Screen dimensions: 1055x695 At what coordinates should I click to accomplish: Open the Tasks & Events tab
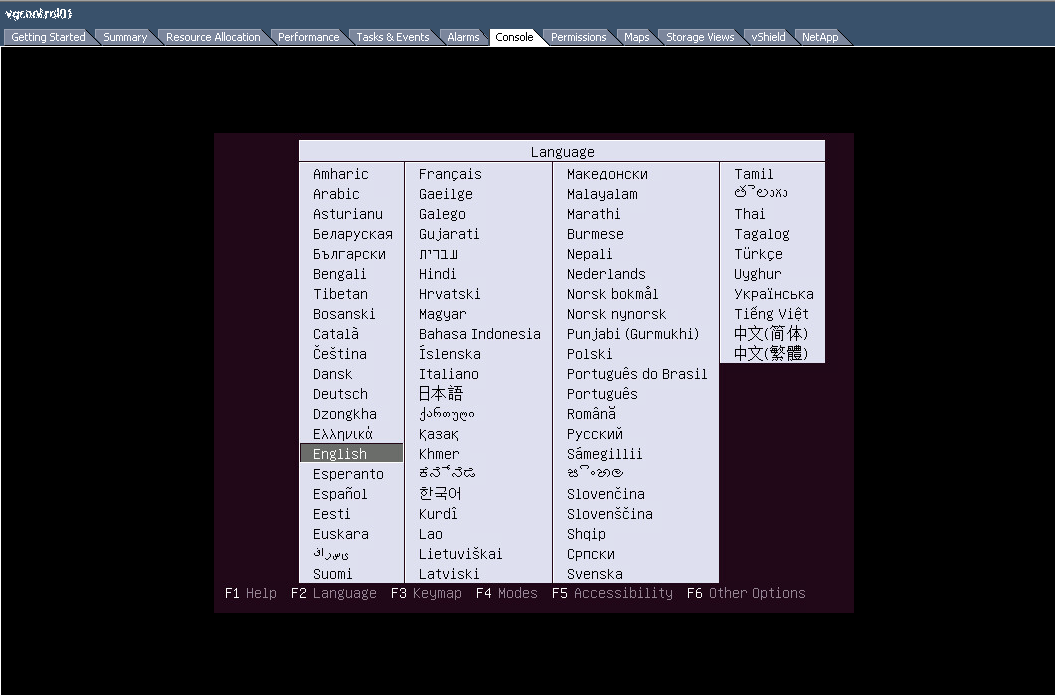[x=392, y=37]
